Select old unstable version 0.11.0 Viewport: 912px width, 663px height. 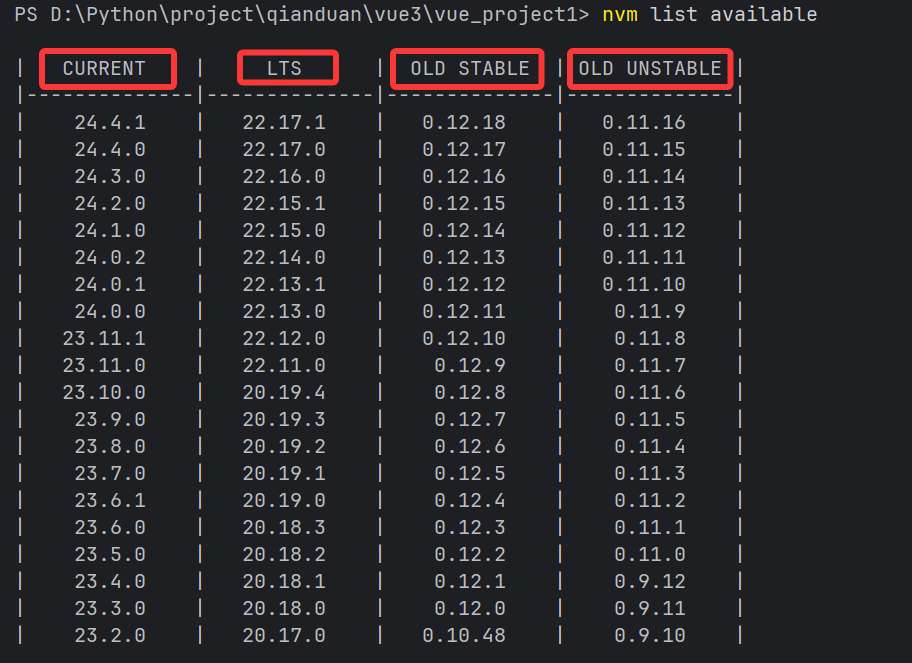(650, 554)
